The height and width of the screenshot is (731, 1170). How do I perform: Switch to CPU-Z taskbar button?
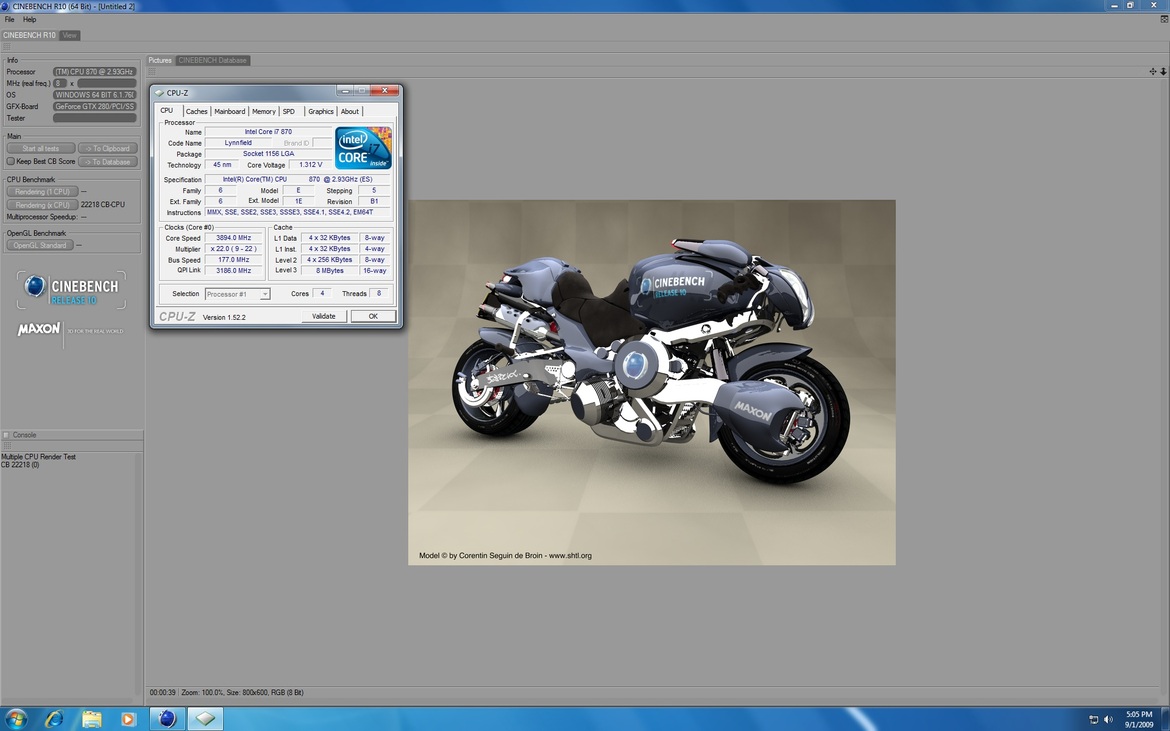[204, 719]
